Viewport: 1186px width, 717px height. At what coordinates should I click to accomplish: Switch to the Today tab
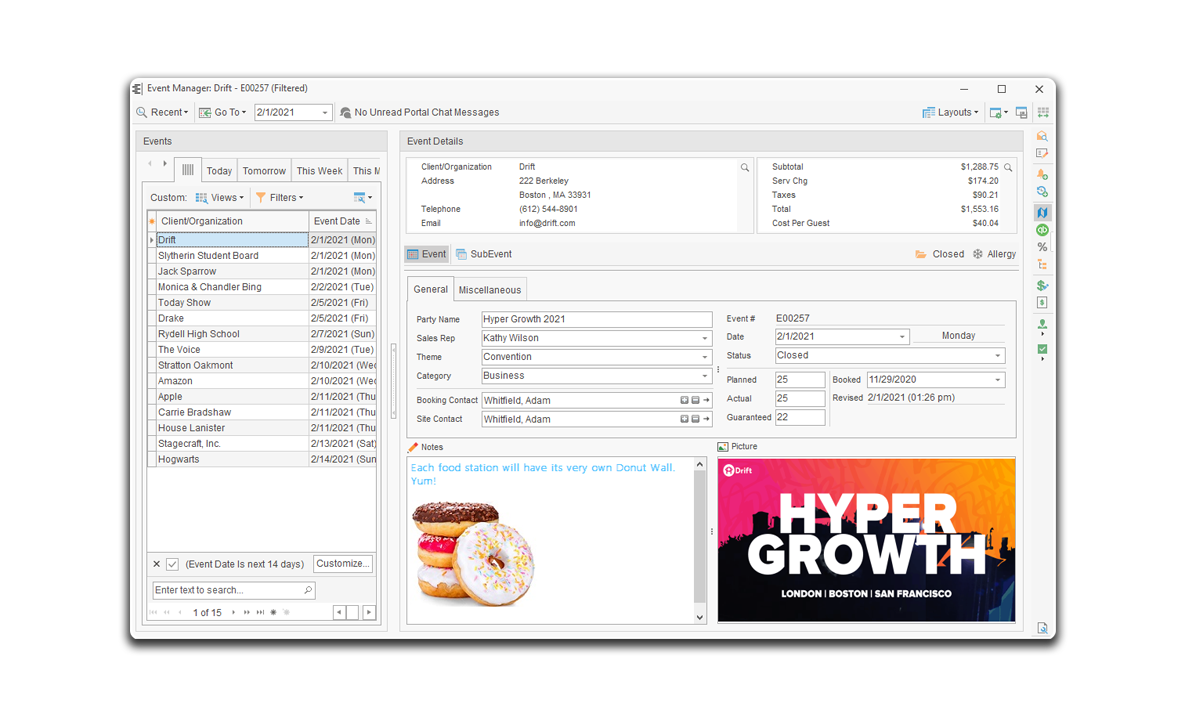(x=219, y=171)
